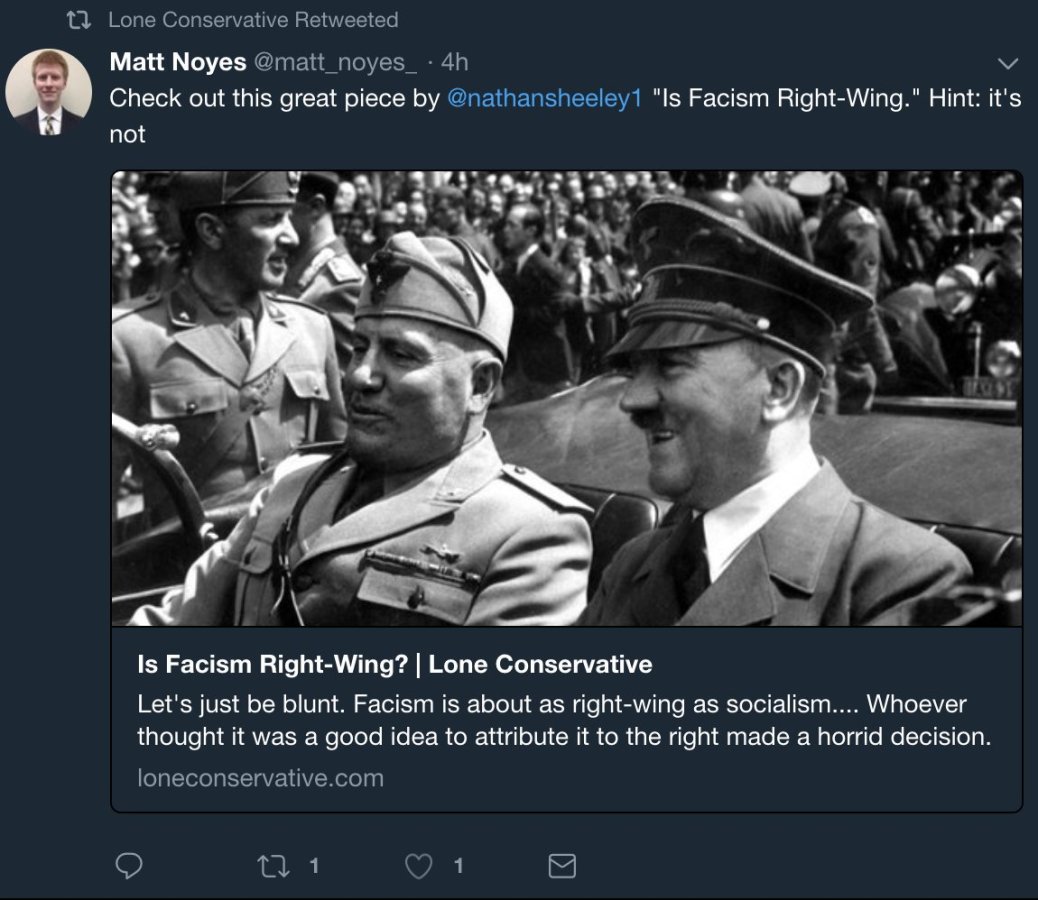Click the like count number
1038x900 pixels.
pyautogui.click(x=458, y=866)
